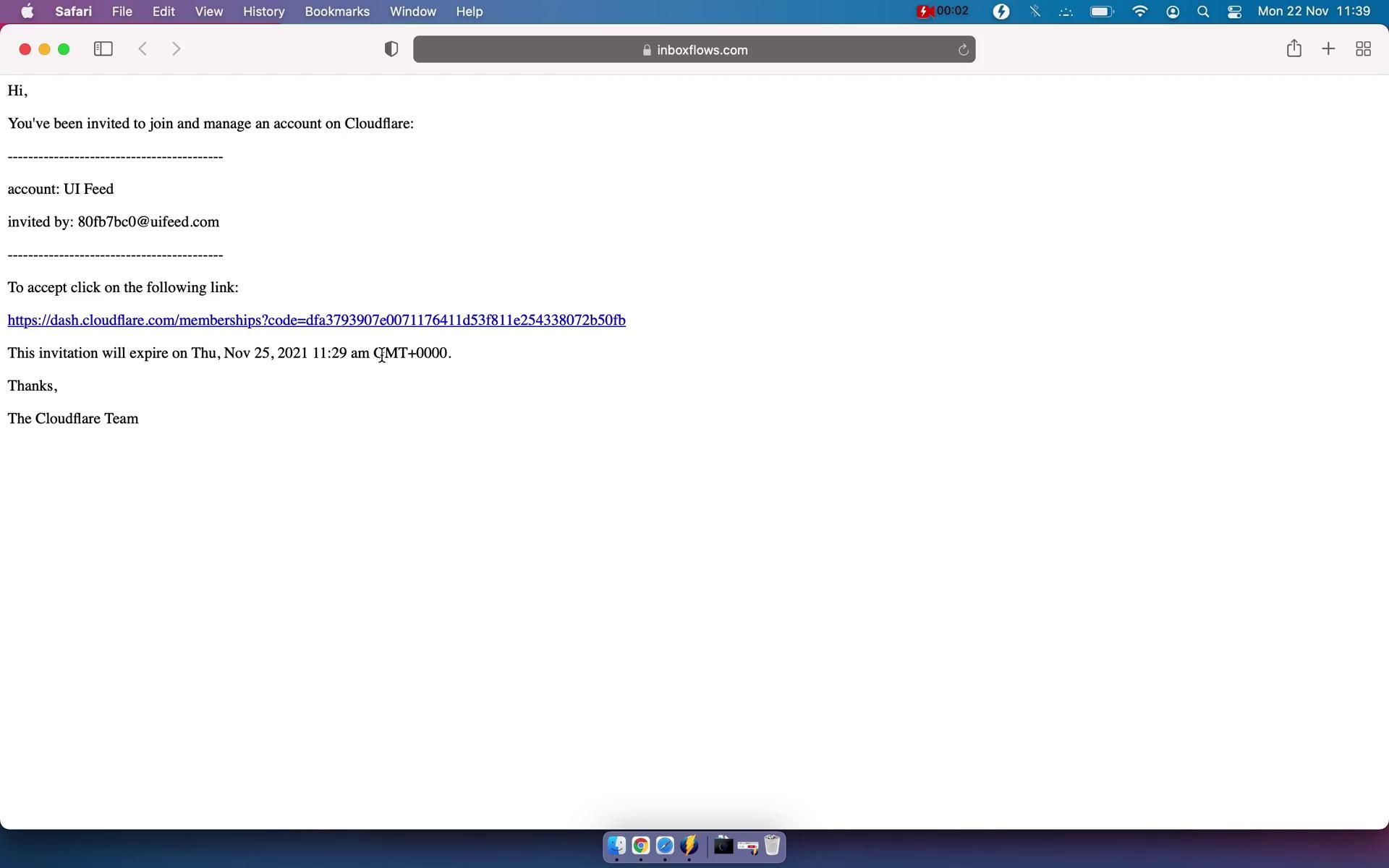Open the Privacy Report shield icon
The image size is (1389, 868).
(x=391, y=49)
